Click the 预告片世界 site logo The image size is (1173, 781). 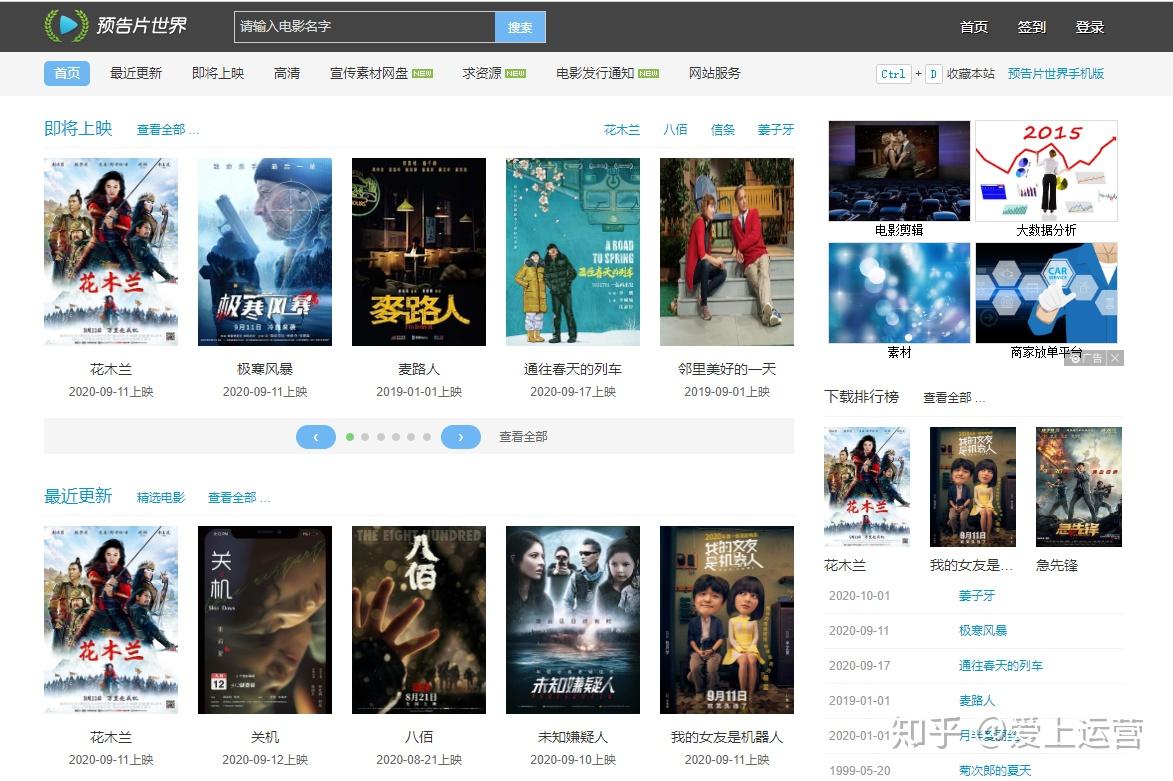116,25
